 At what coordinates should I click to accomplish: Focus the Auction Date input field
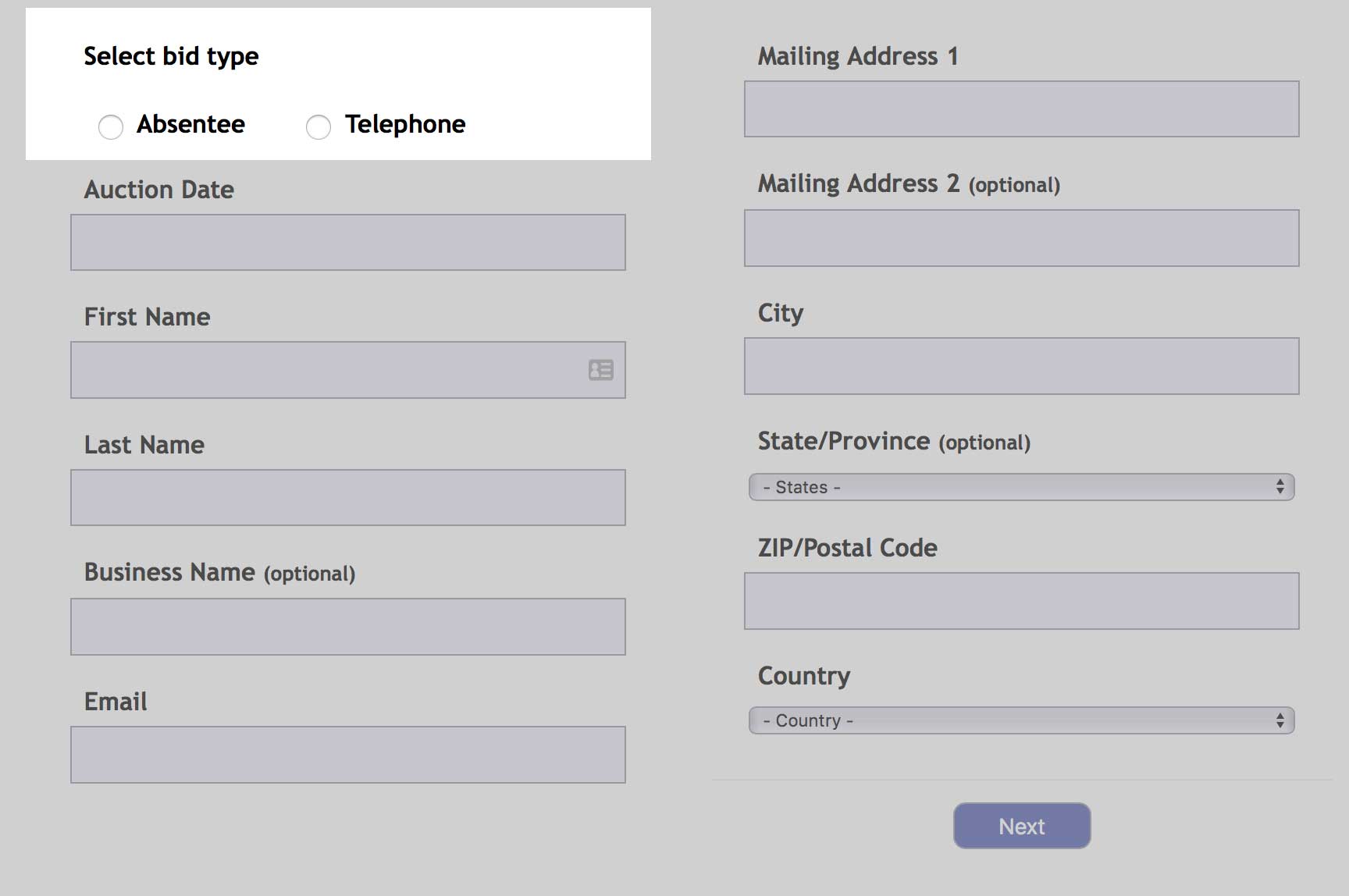coord(348,243)
